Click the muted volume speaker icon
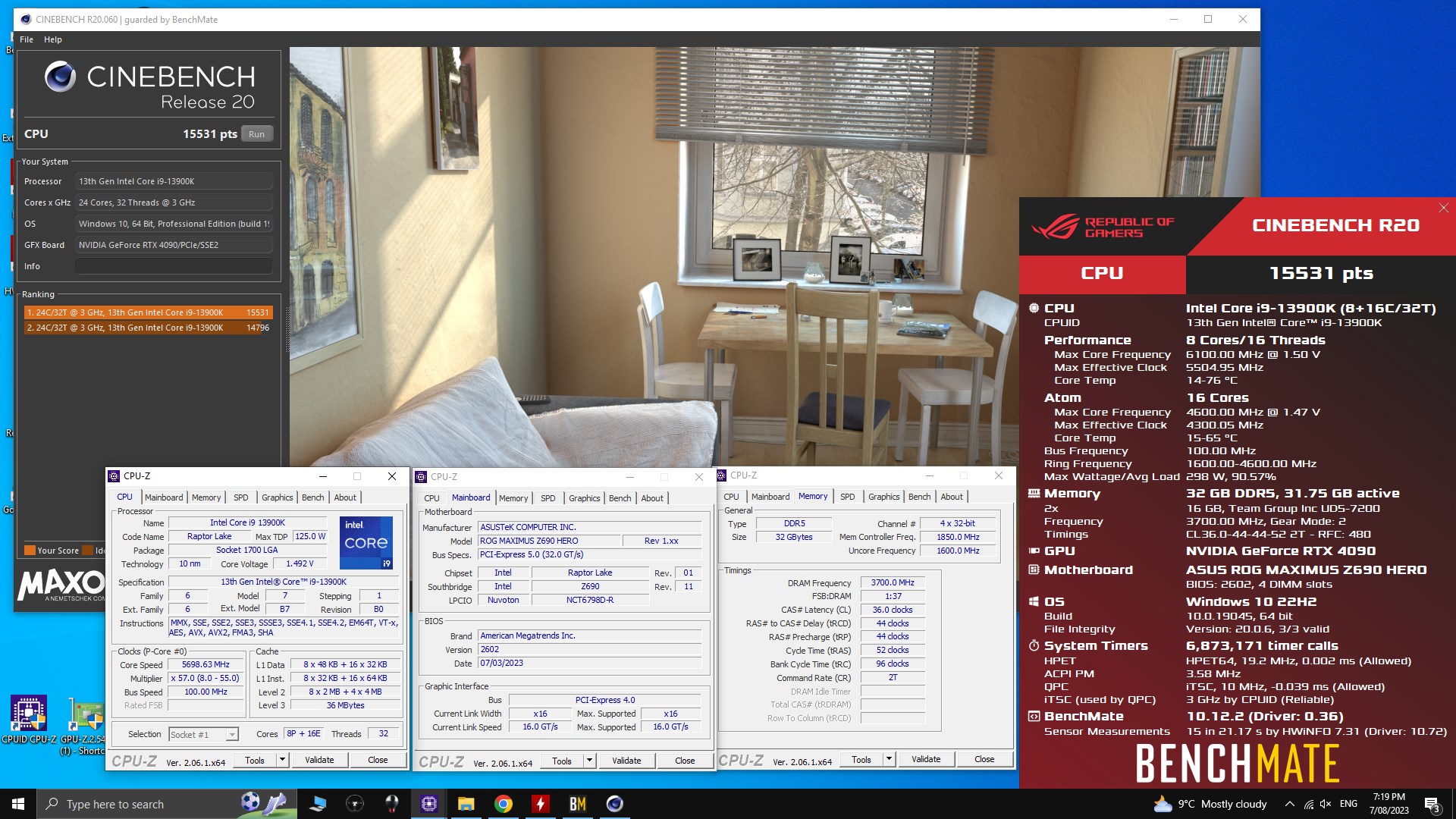 (x=1326, y=804)
